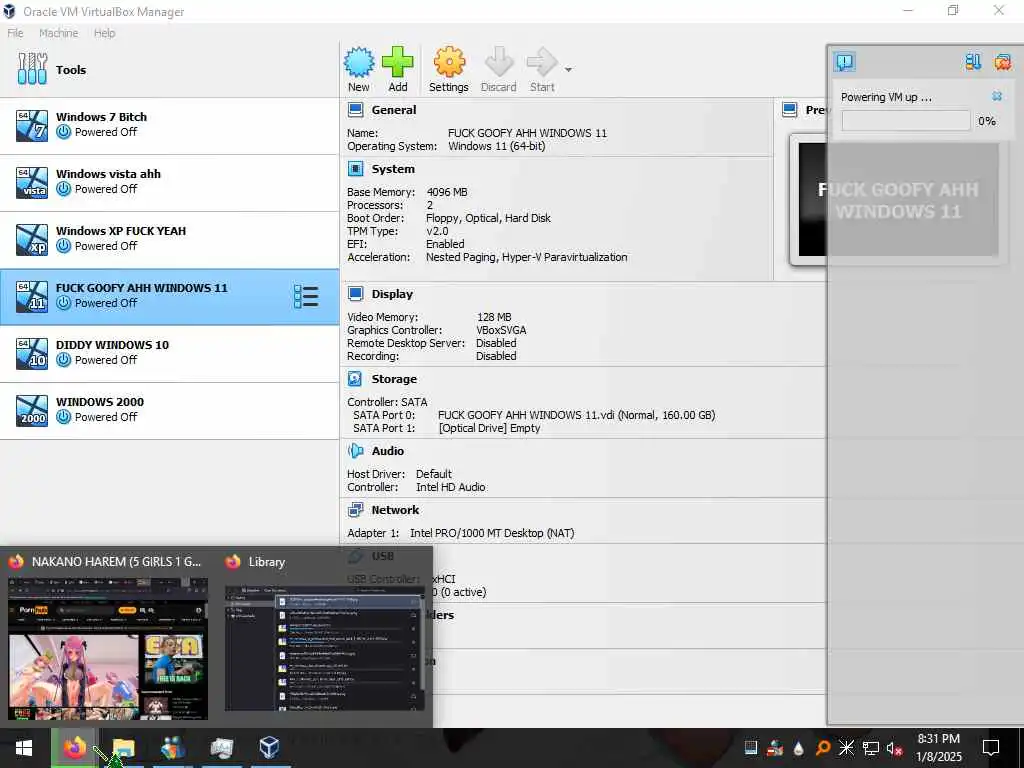Click the New virtual machine toolbar icon
The image size is (1024, 768).
point(359,63)
